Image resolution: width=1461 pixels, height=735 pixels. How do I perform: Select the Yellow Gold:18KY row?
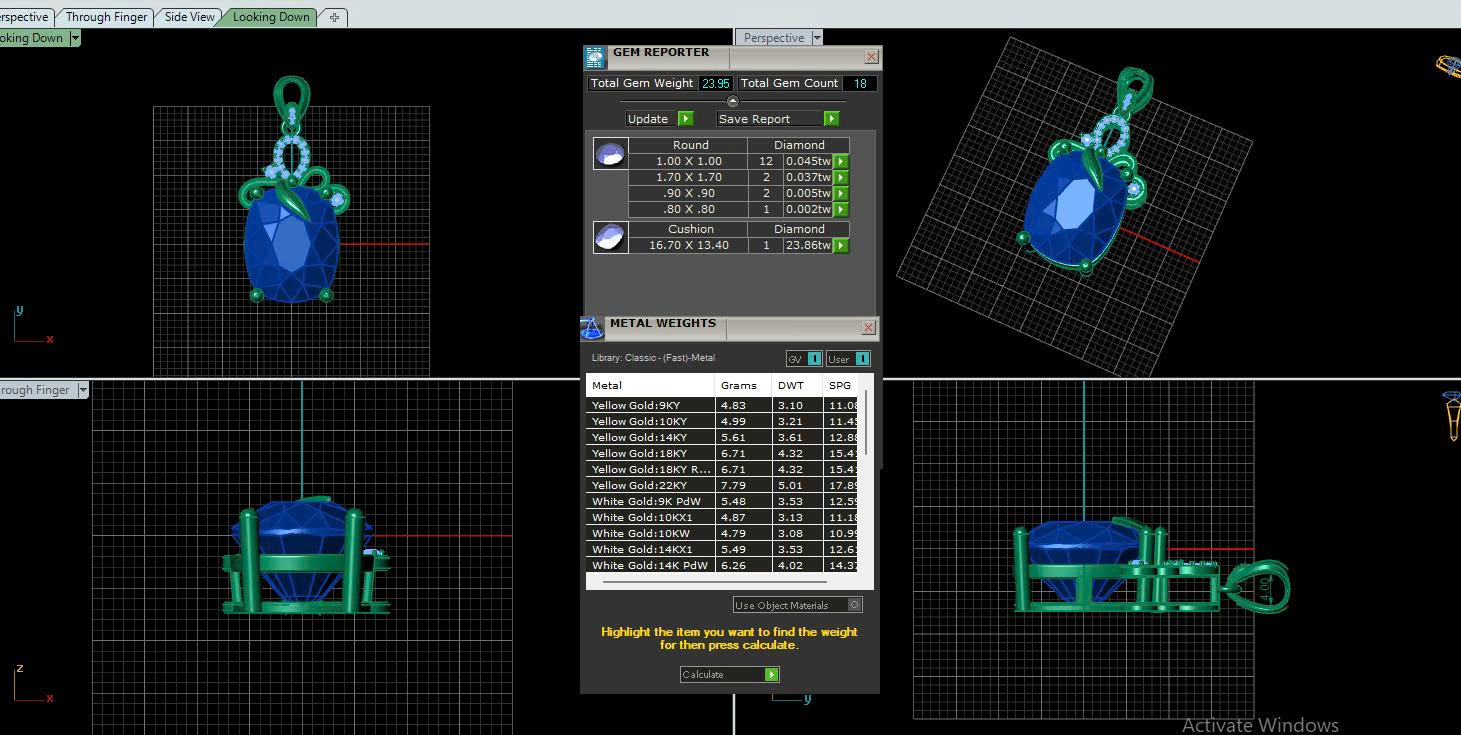[x=650, y=453]
